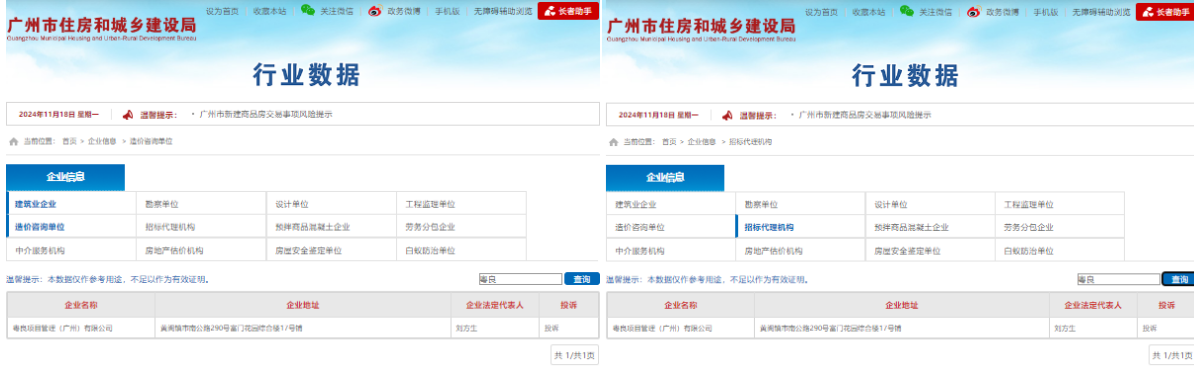The width and height of the screenshot is (1200, 381).
Task: Select 招标代理机构 category on right page
Action: click(800, 227)
